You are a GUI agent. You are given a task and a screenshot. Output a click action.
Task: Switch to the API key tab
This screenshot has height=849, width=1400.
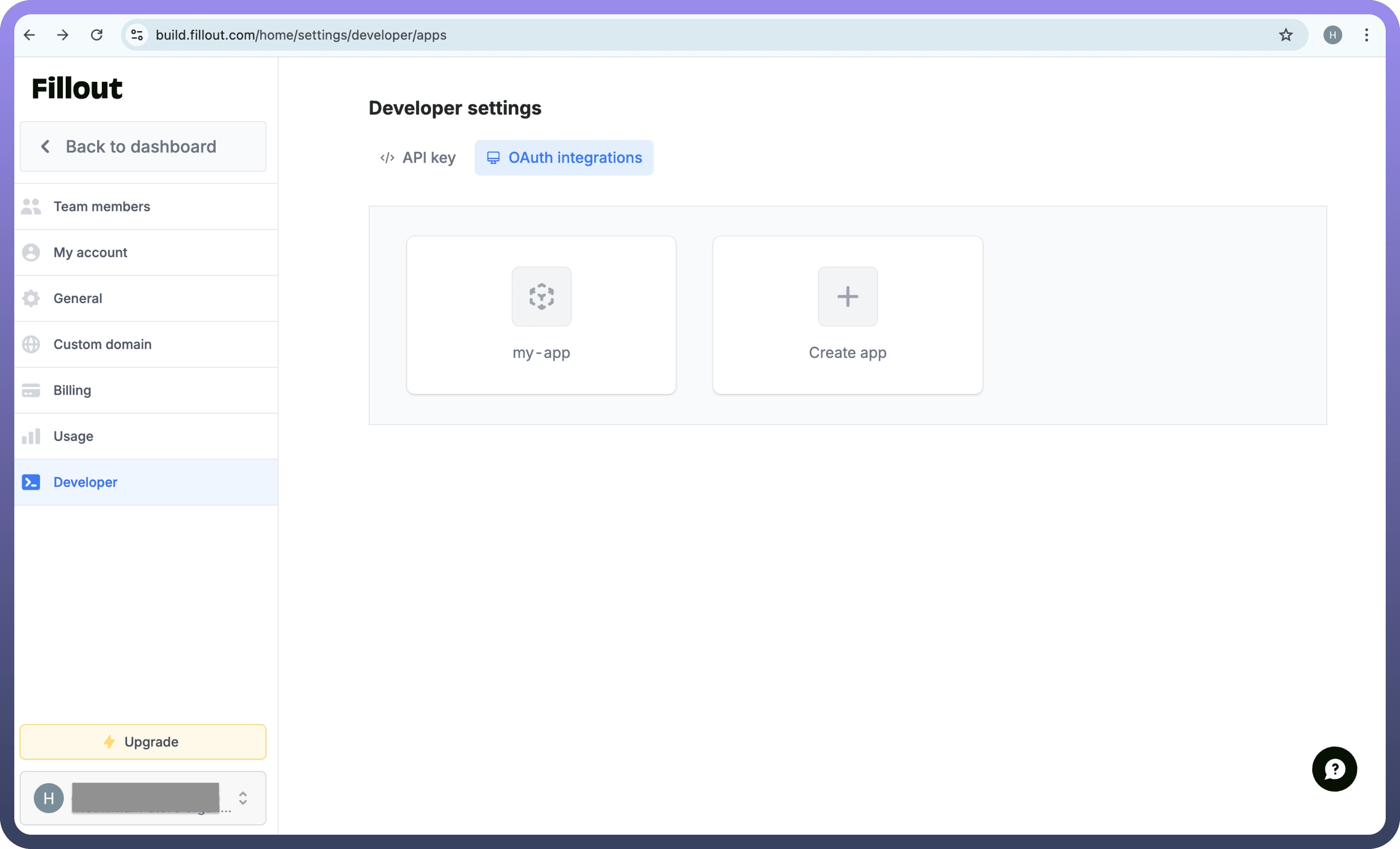click(418, 158)
